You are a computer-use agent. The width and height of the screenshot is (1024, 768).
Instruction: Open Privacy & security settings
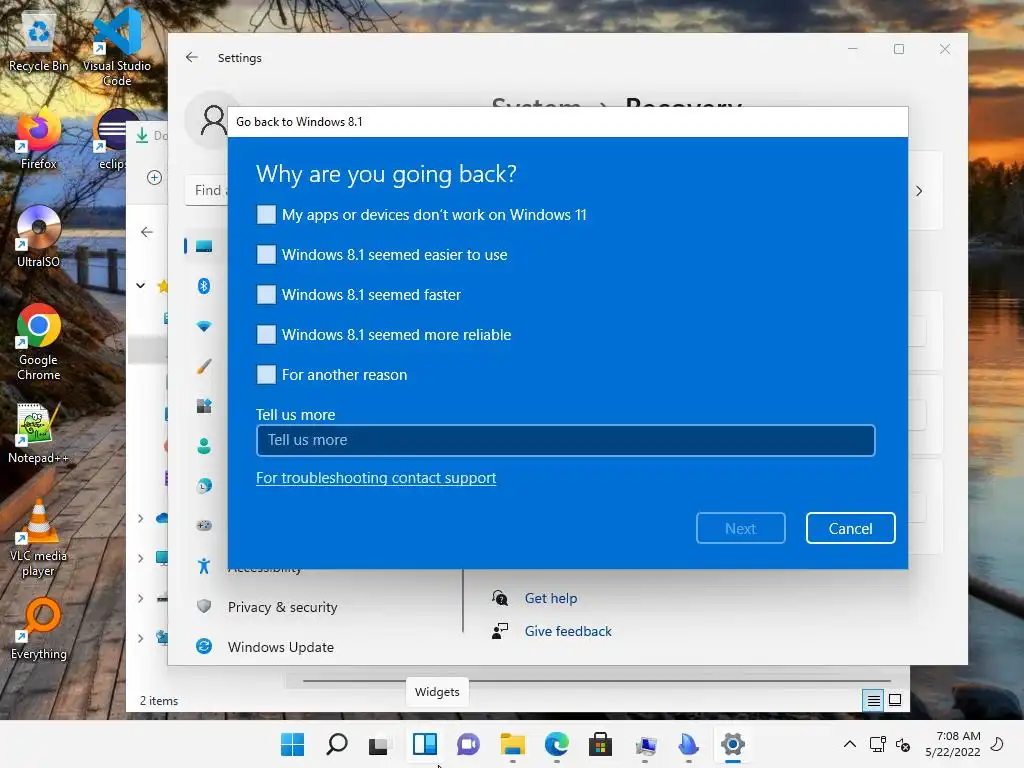[x=283, y=607]
